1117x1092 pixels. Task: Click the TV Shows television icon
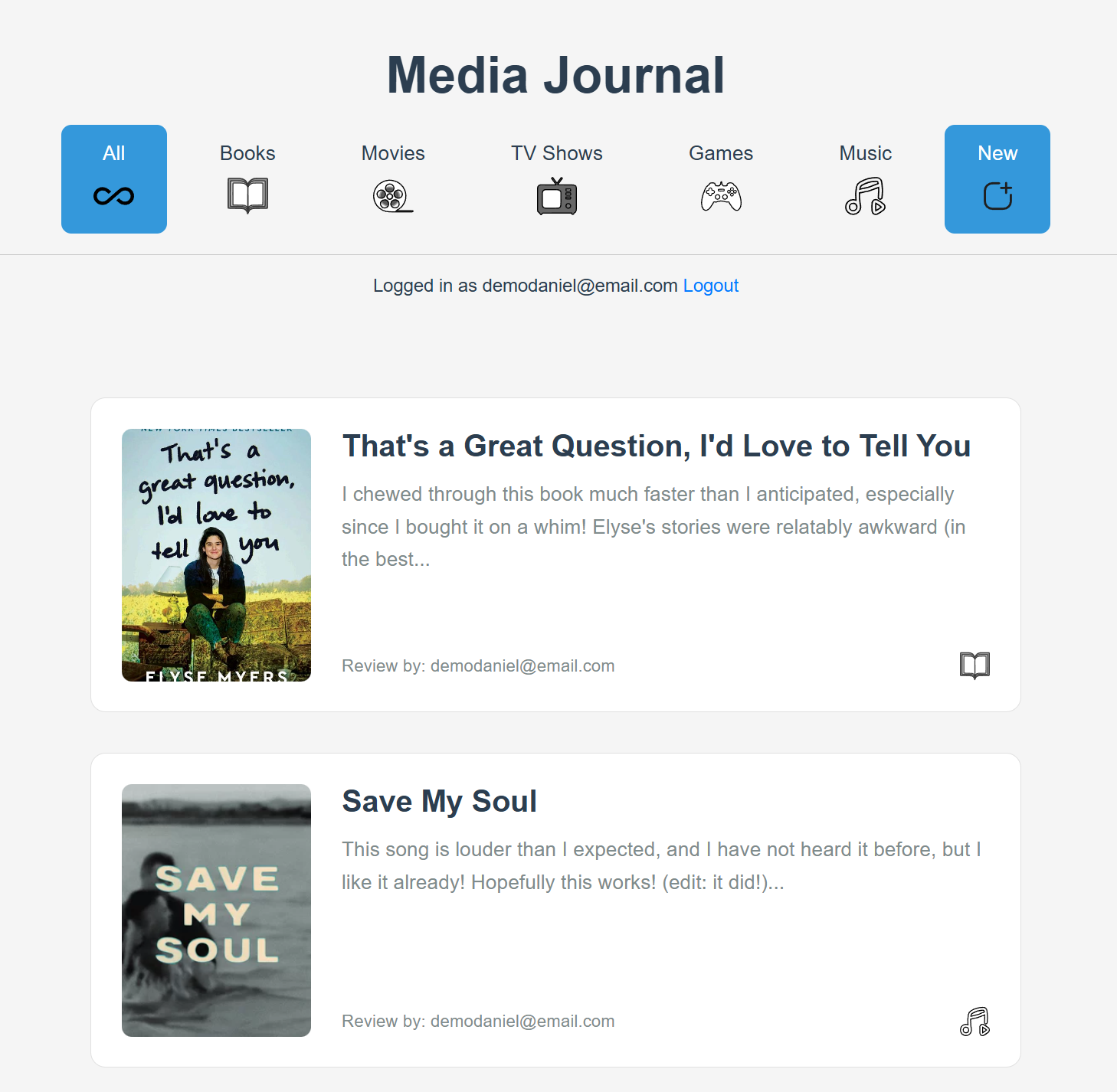tap(557, 196)
